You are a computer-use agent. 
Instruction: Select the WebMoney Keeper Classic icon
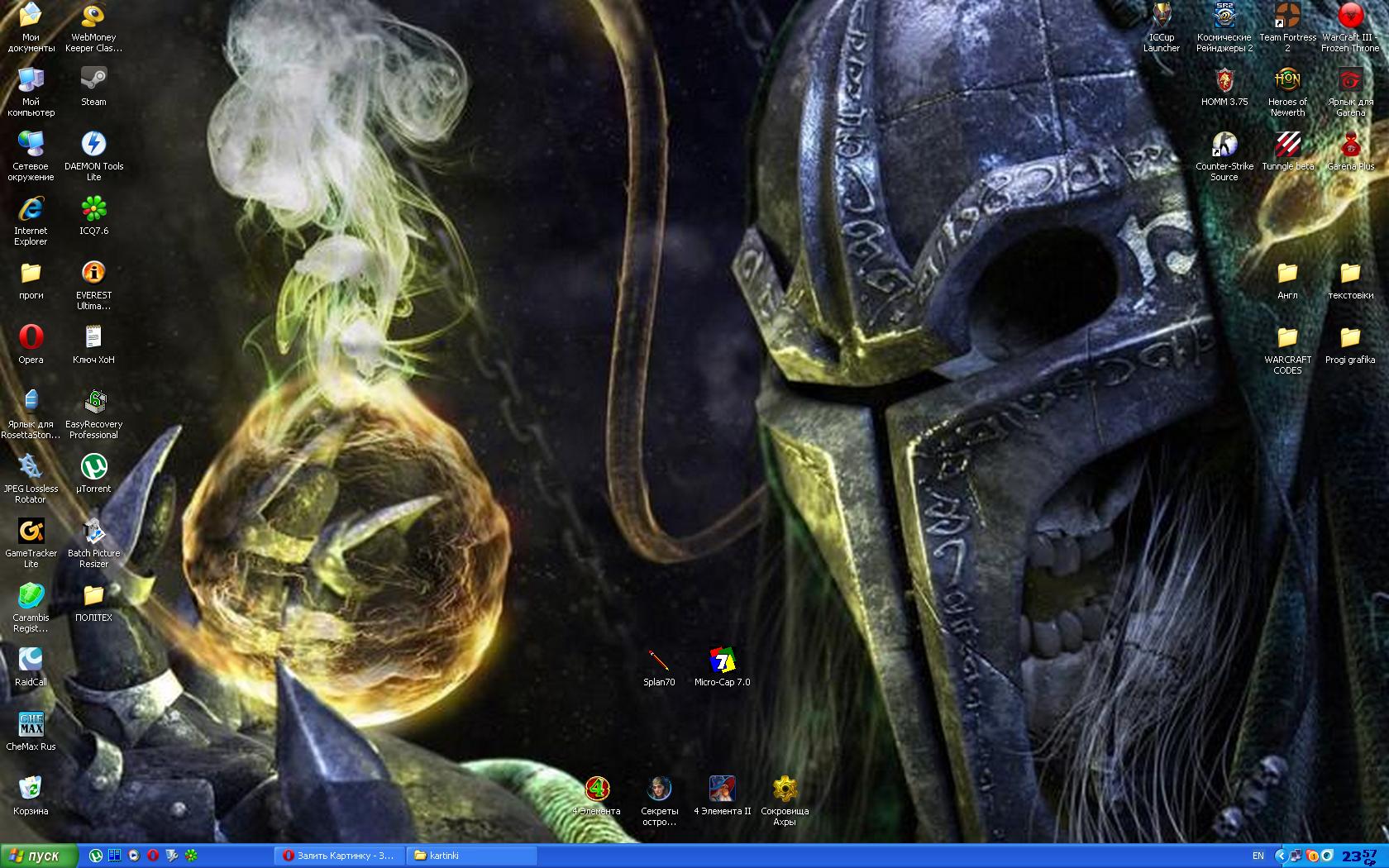(x=93, y=26)
